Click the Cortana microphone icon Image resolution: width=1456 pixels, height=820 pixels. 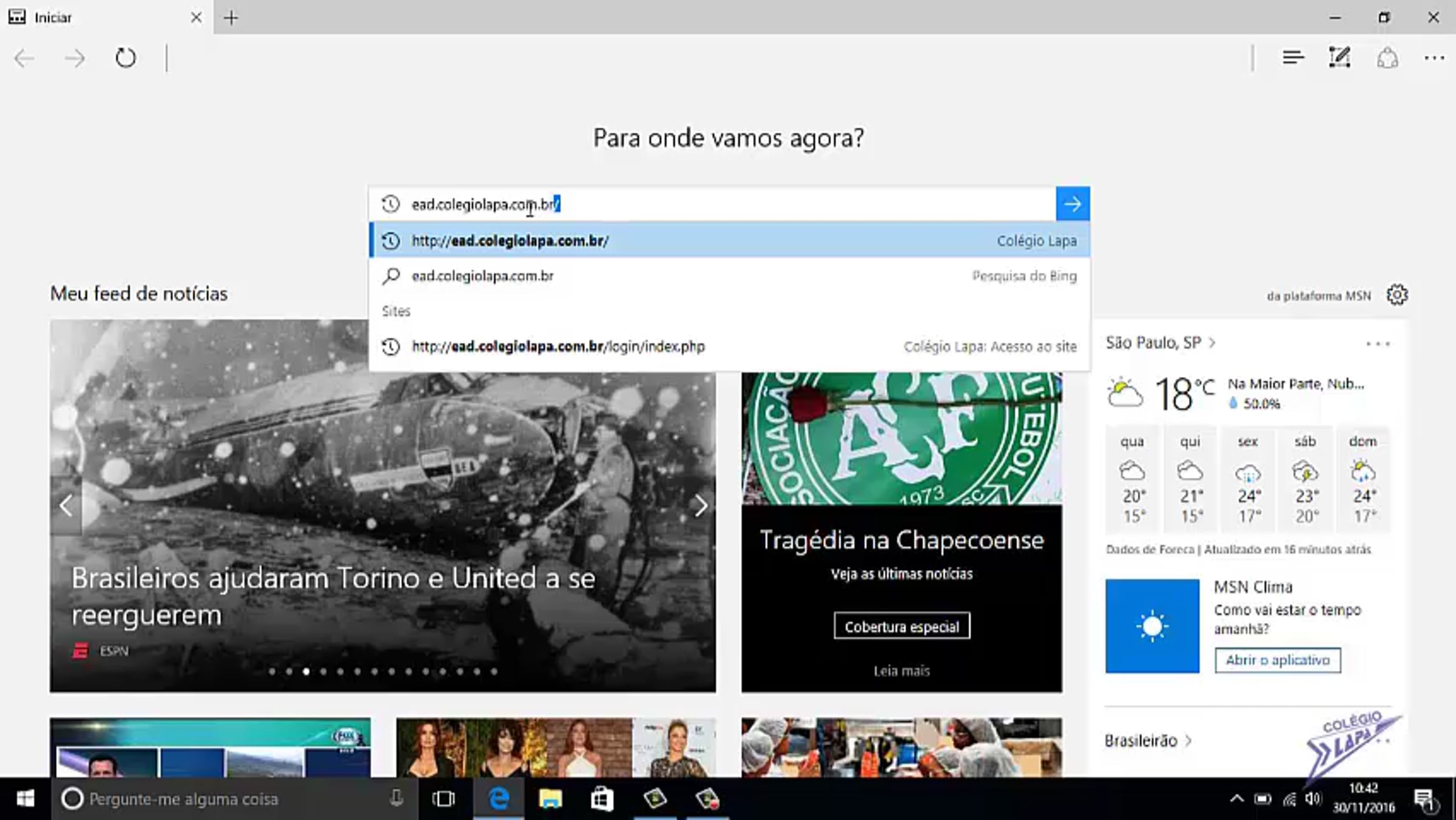(396, 798)
